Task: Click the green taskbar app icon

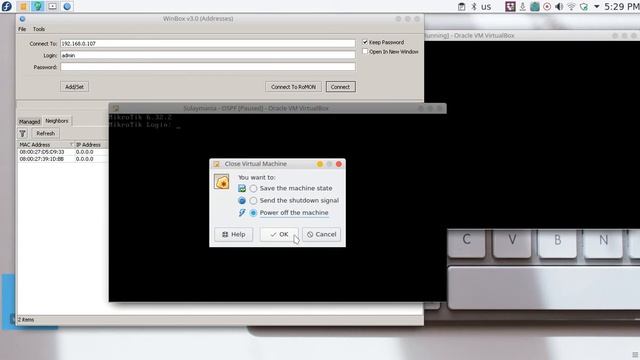Action: (38, 6)
